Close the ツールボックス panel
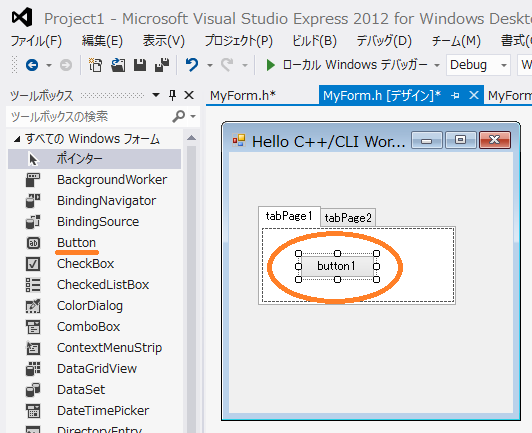The height and width of the screenshot is (433, 532). (189, 95)
